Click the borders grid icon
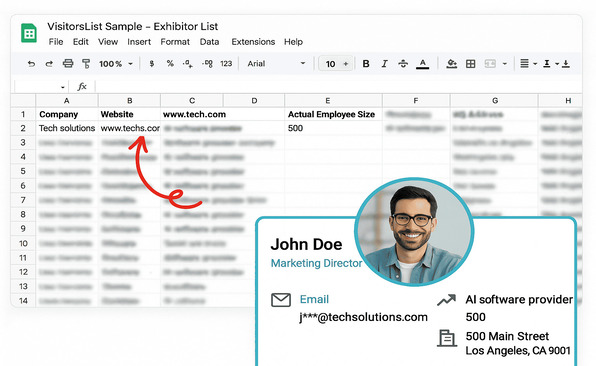The width and height of the screenshot is (596, 366). pyautogui.click(x=471, y=64)
